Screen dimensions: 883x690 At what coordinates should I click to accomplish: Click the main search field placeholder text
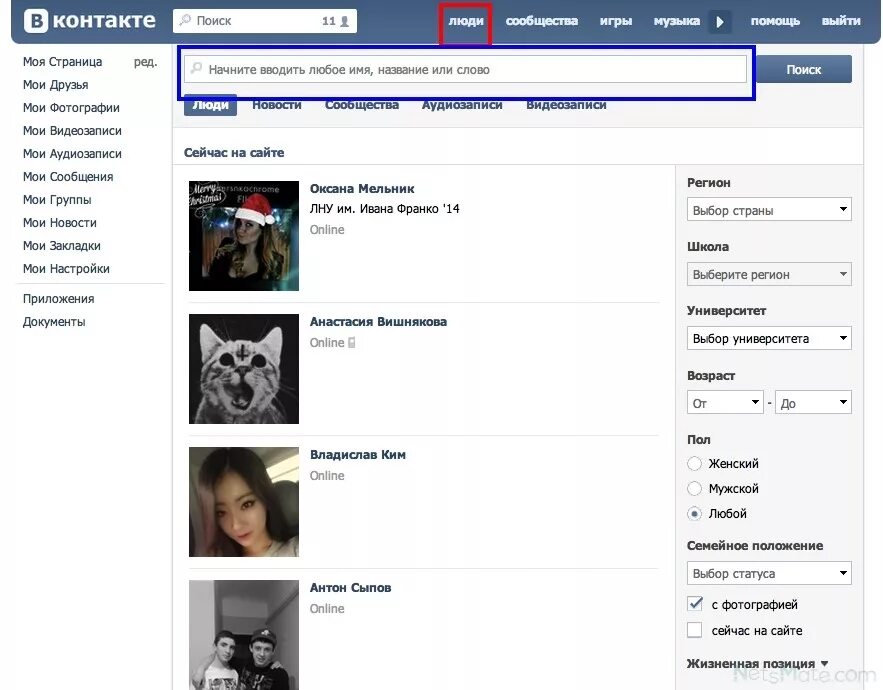(x=349, y=70)
